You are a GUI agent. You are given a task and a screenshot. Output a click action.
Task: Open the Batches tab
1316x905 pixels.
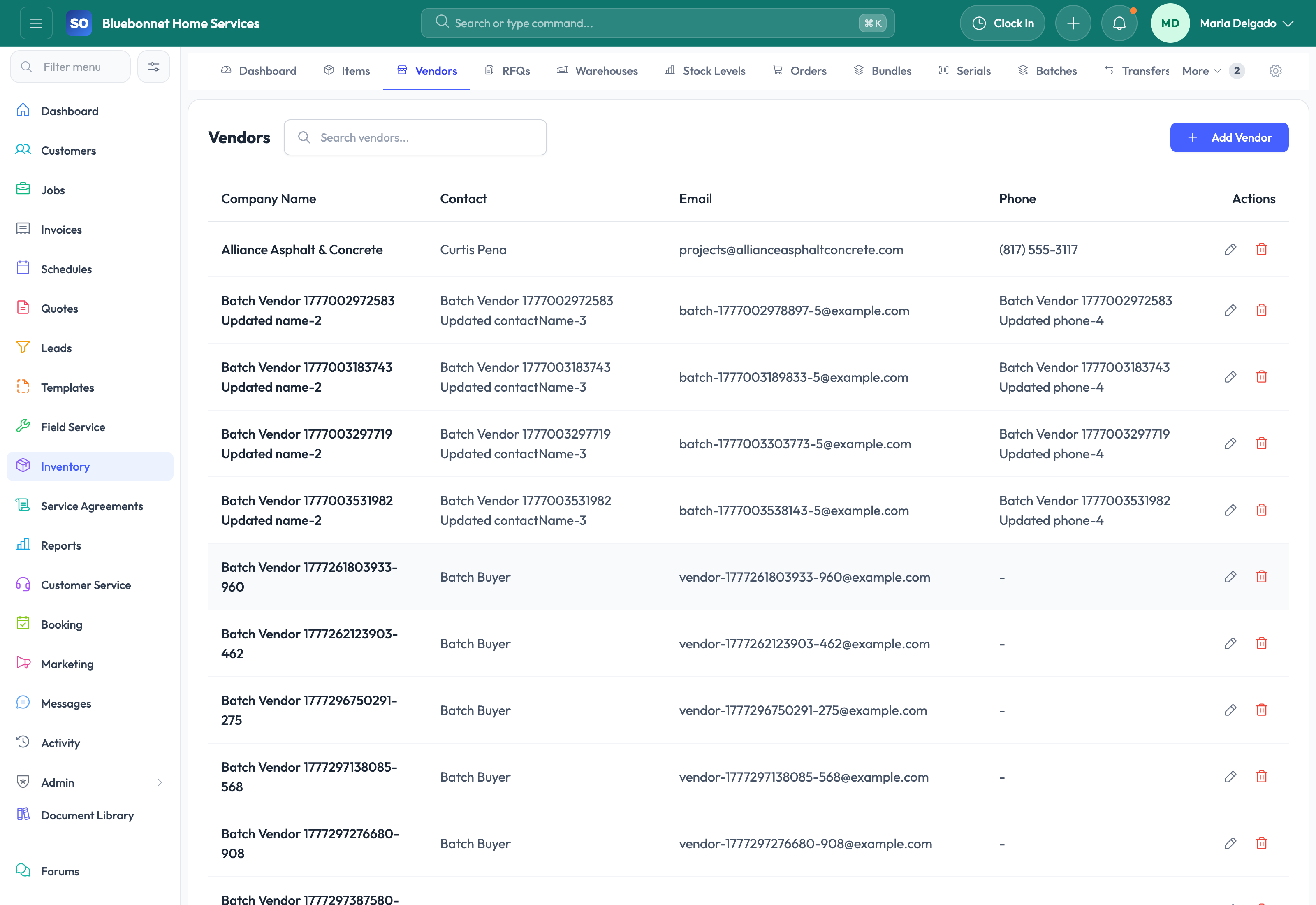pos(1047,71)
